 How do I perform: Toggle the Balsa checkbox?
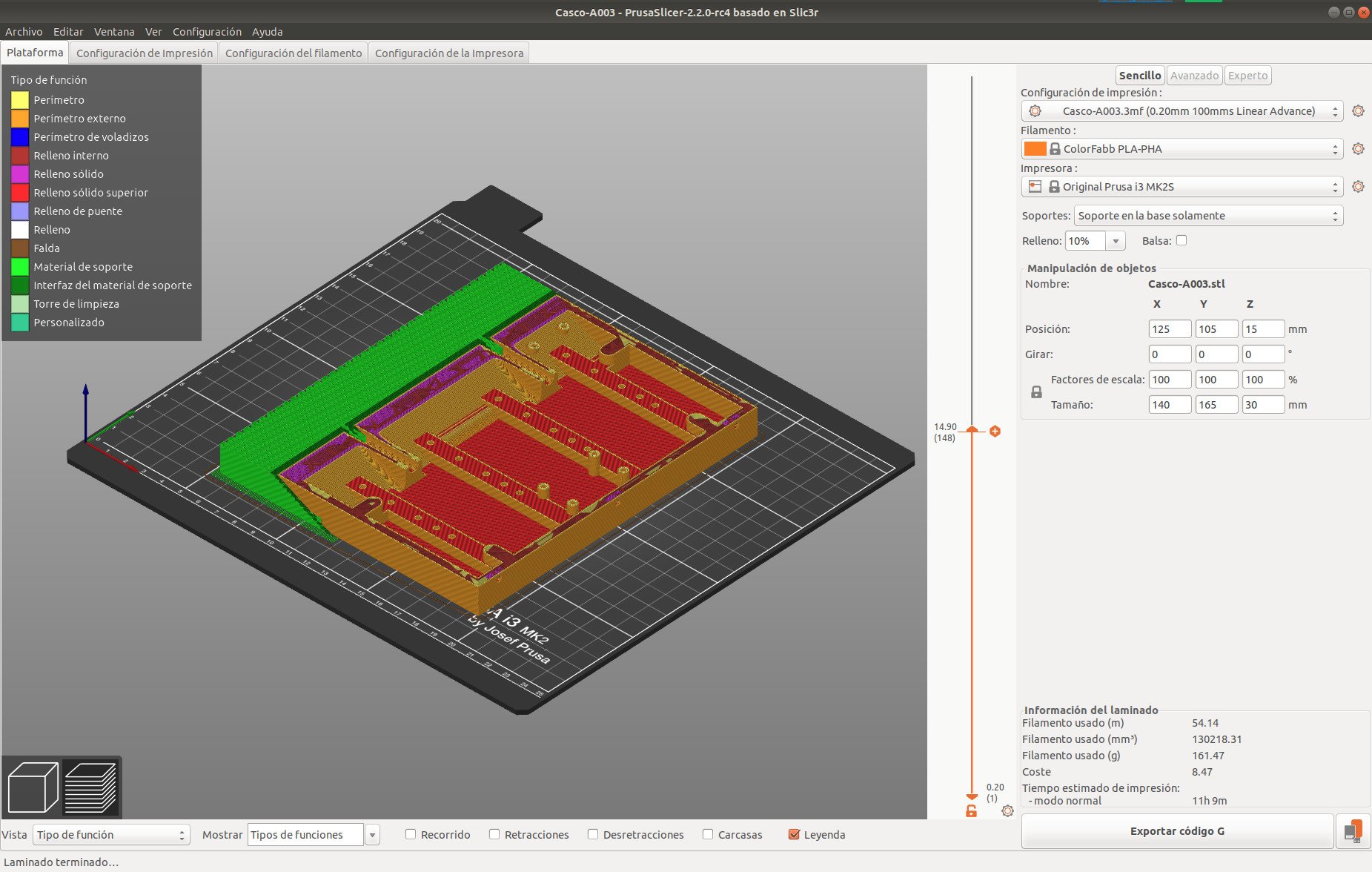(1182, 240)
